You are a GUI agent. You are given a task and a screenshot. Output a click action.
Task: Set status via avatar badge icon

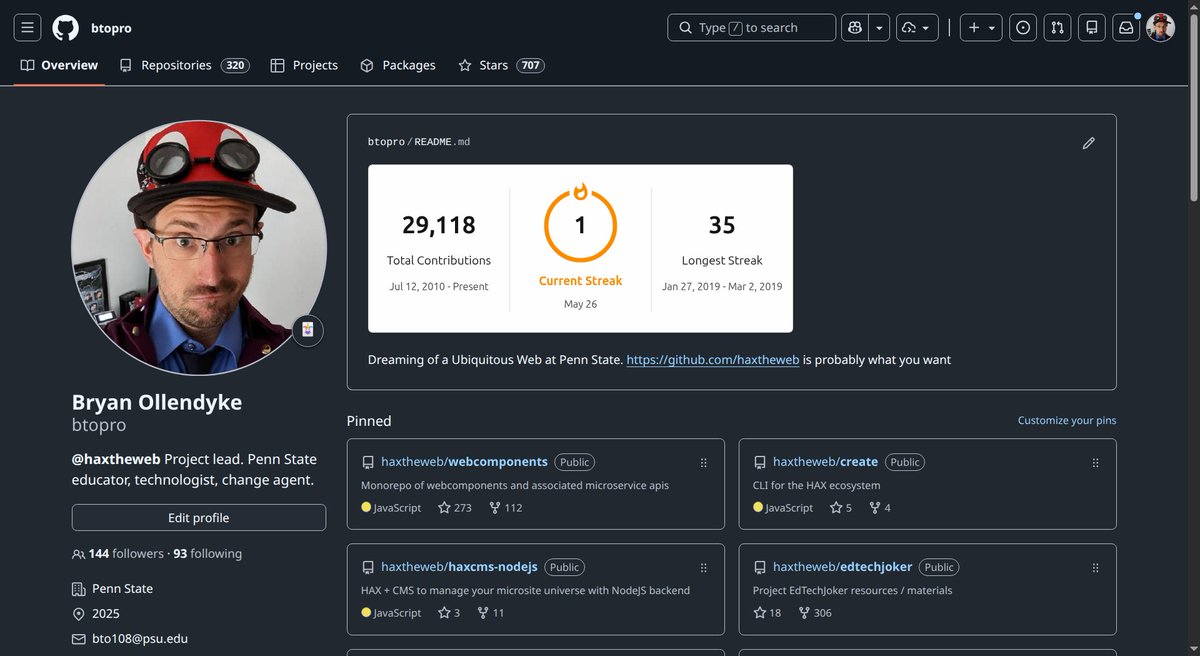coord(308,330)
